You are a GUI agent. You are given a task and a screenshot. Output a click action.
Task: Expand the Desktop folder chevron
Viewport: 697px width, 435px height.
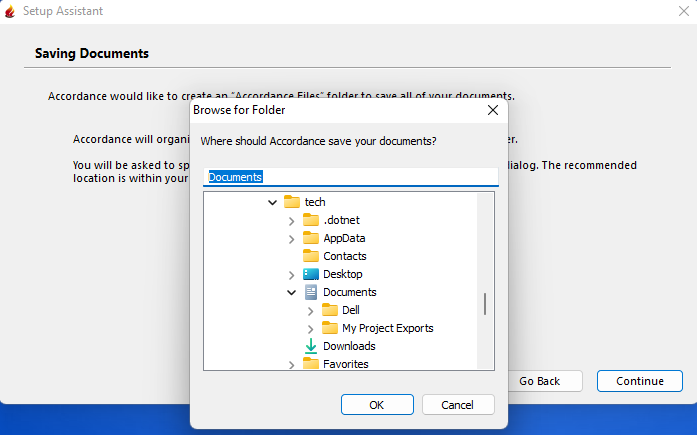(291, 274)
